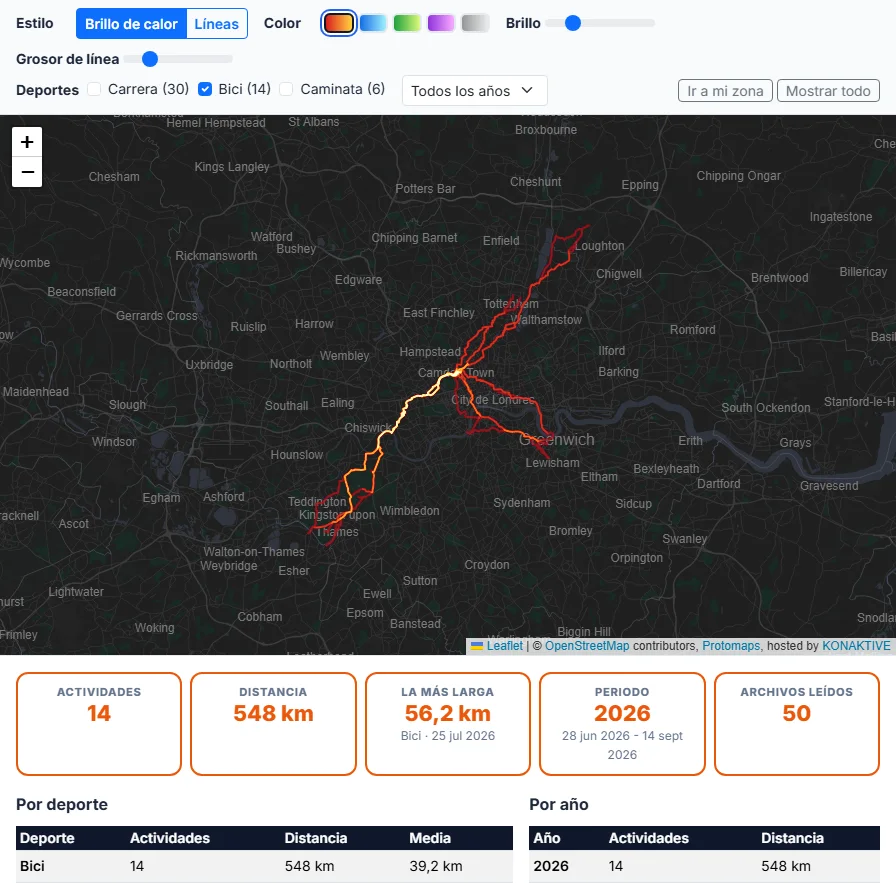Open the Leaflet attribution link
The image size is (896, 883).
coord(505,646)
